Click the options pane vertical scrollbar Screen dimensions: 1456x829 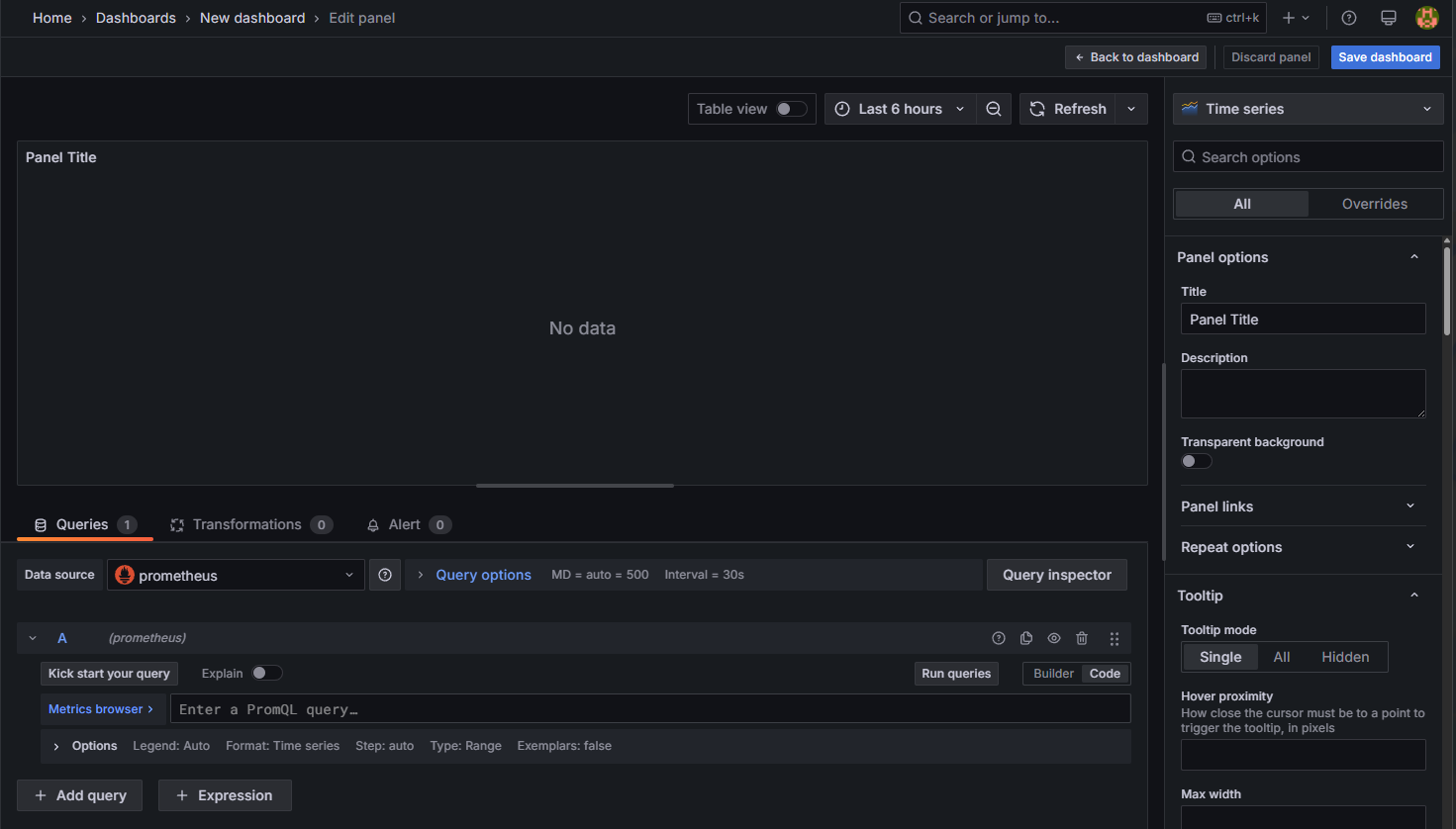1447,290
